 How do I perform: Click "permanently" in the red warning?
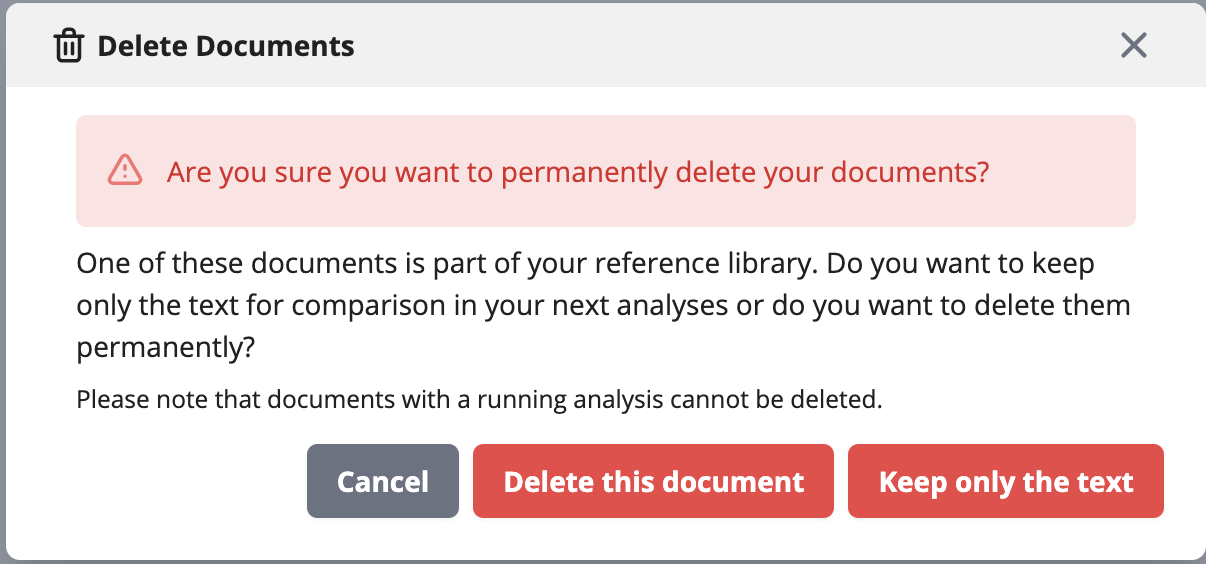point(584,173)
